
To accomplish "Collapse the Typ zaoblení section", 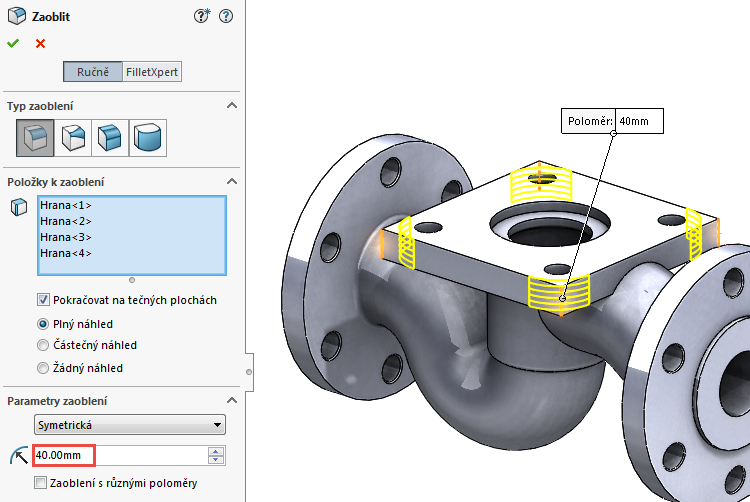I will (x=232, y=106).
